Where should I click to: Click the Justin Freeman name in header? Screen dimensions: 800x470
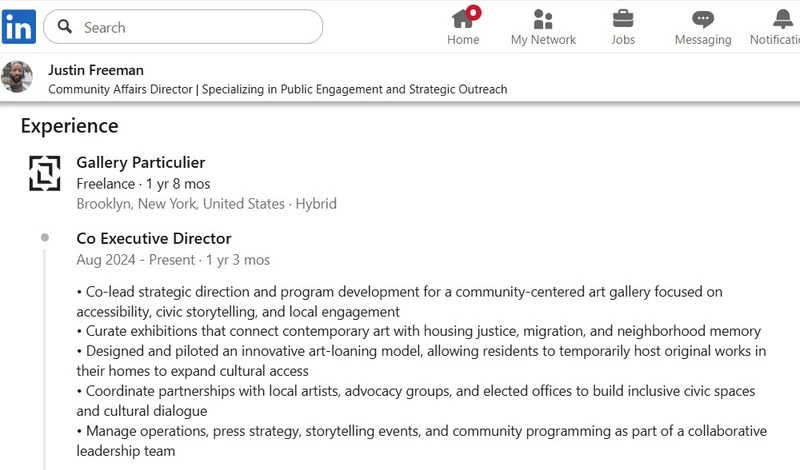tap(96, 70)
